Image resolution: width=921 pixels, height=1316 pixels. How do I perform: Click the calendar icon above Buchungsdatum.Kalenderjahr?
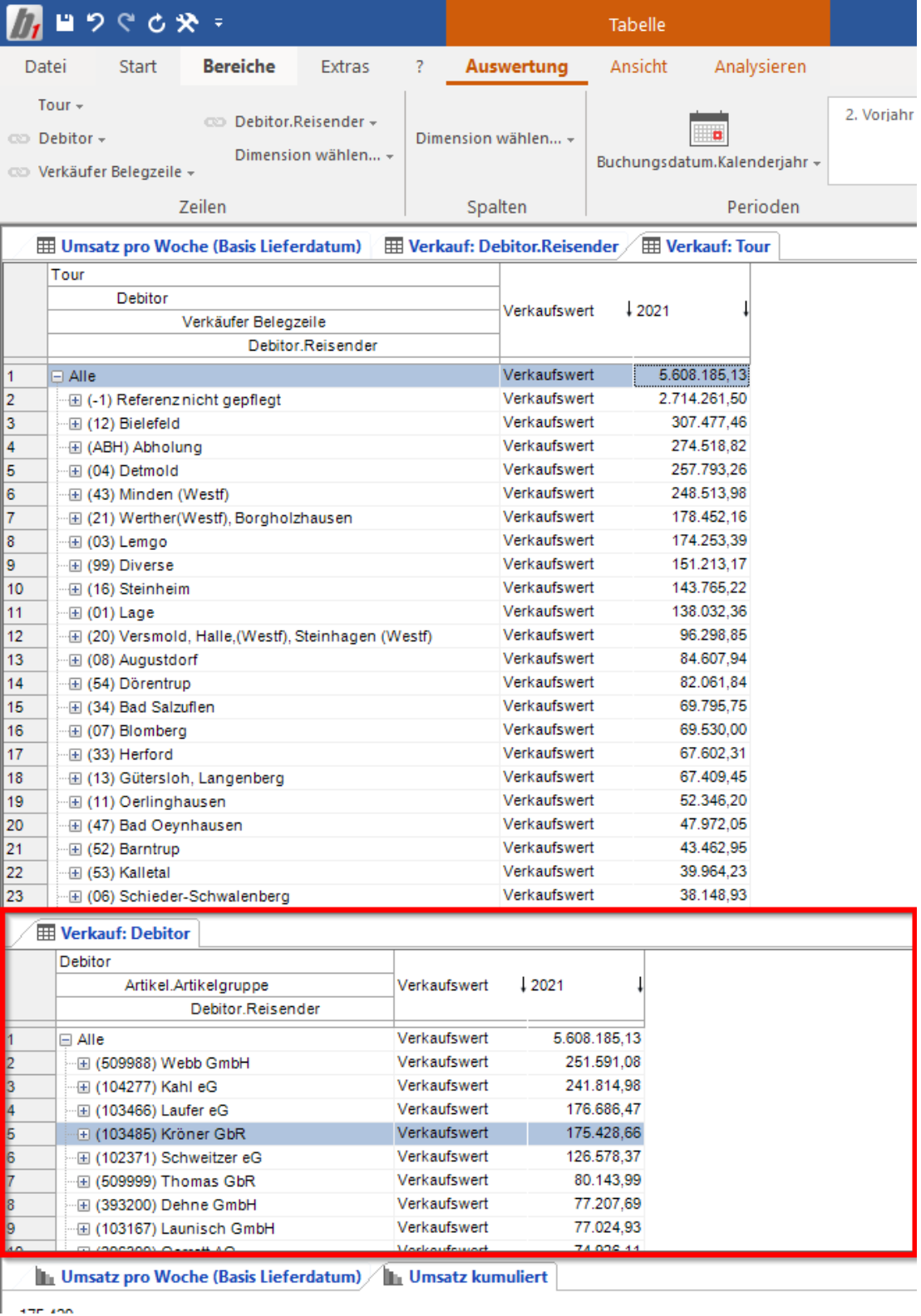[709, 129]
